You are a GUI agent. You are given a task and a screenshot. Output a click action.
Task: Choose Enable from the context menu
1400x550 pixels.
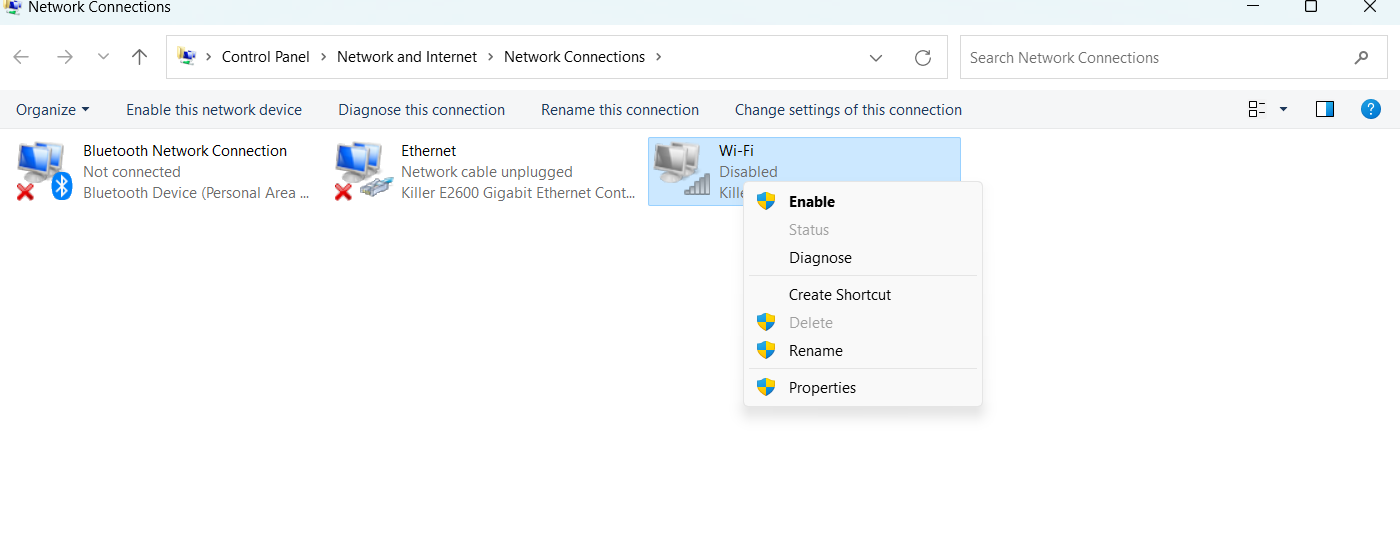point(811,201)
